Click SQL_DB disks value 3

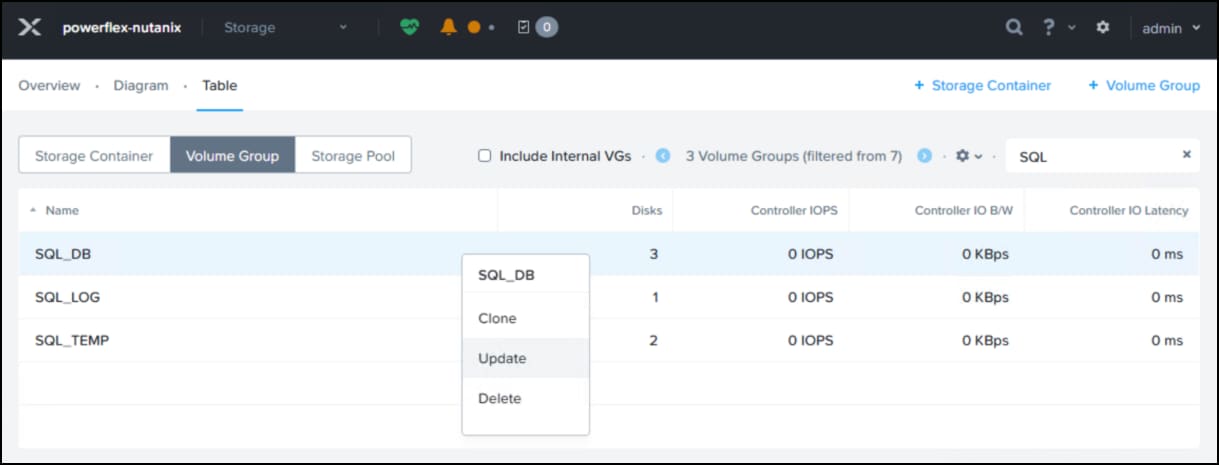(x=654, y=254)
